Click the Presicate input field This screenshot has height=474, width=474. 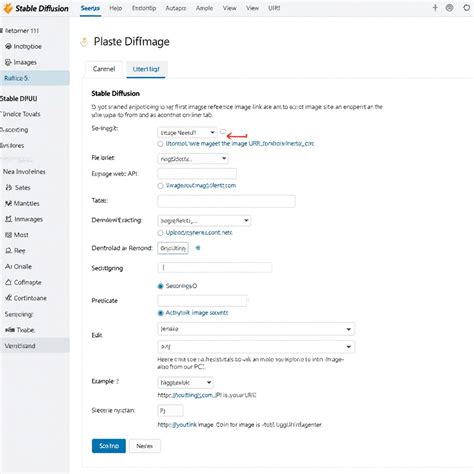pos(202,301)
